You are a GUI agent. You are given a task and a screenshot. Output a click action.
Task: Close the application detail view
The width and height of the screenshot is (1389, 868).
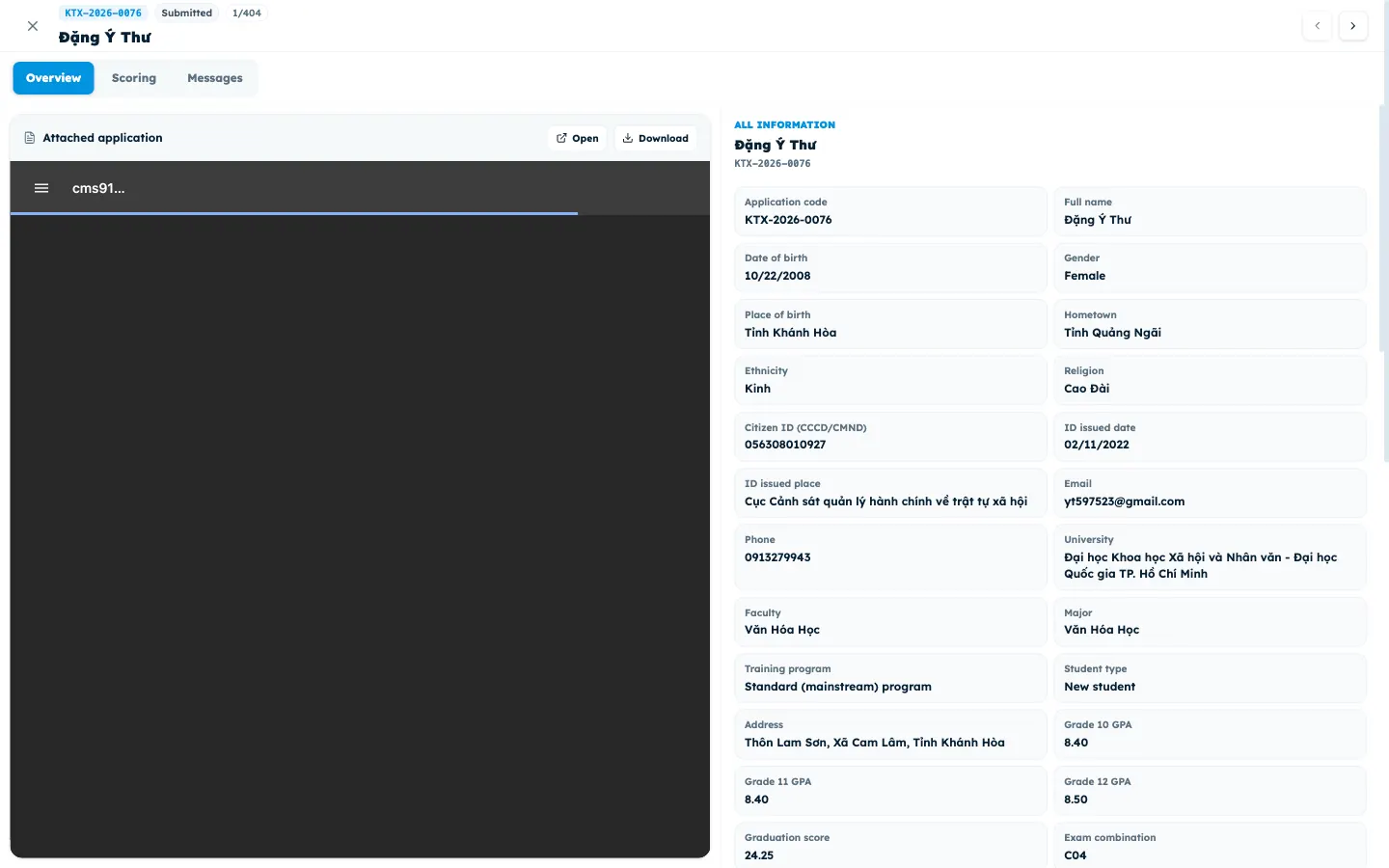tap(33, 26)
